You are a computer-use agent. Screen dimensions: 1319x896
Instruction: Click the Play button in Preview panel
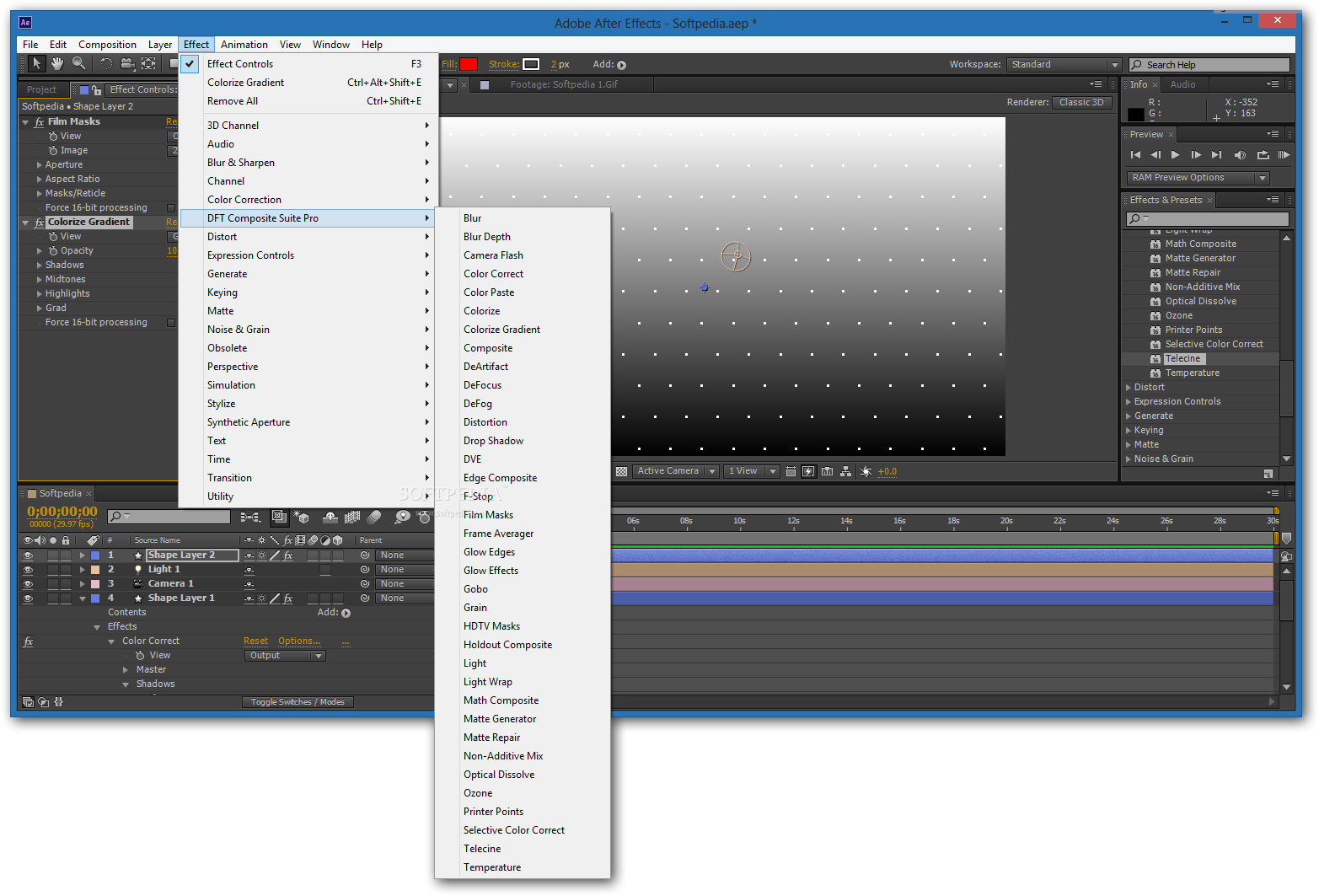(1176, 155)
